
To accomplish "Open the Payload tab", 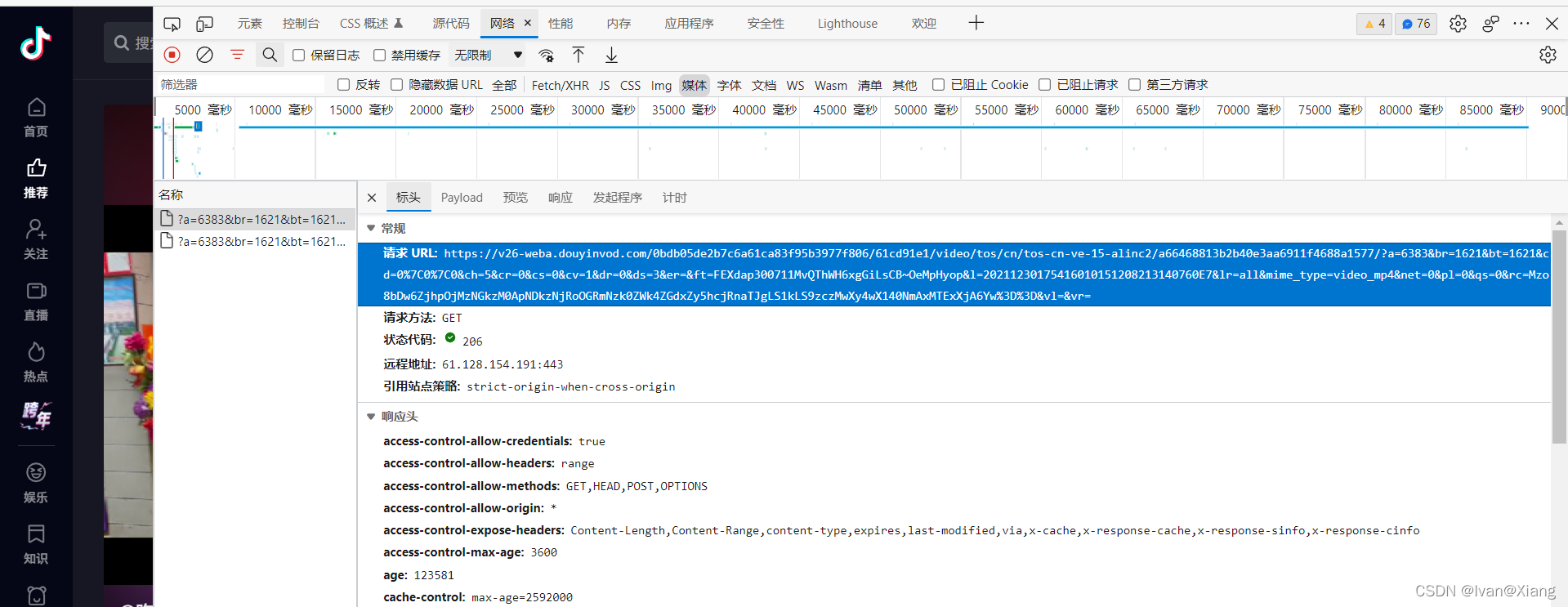I will click(x=462, y=198).
